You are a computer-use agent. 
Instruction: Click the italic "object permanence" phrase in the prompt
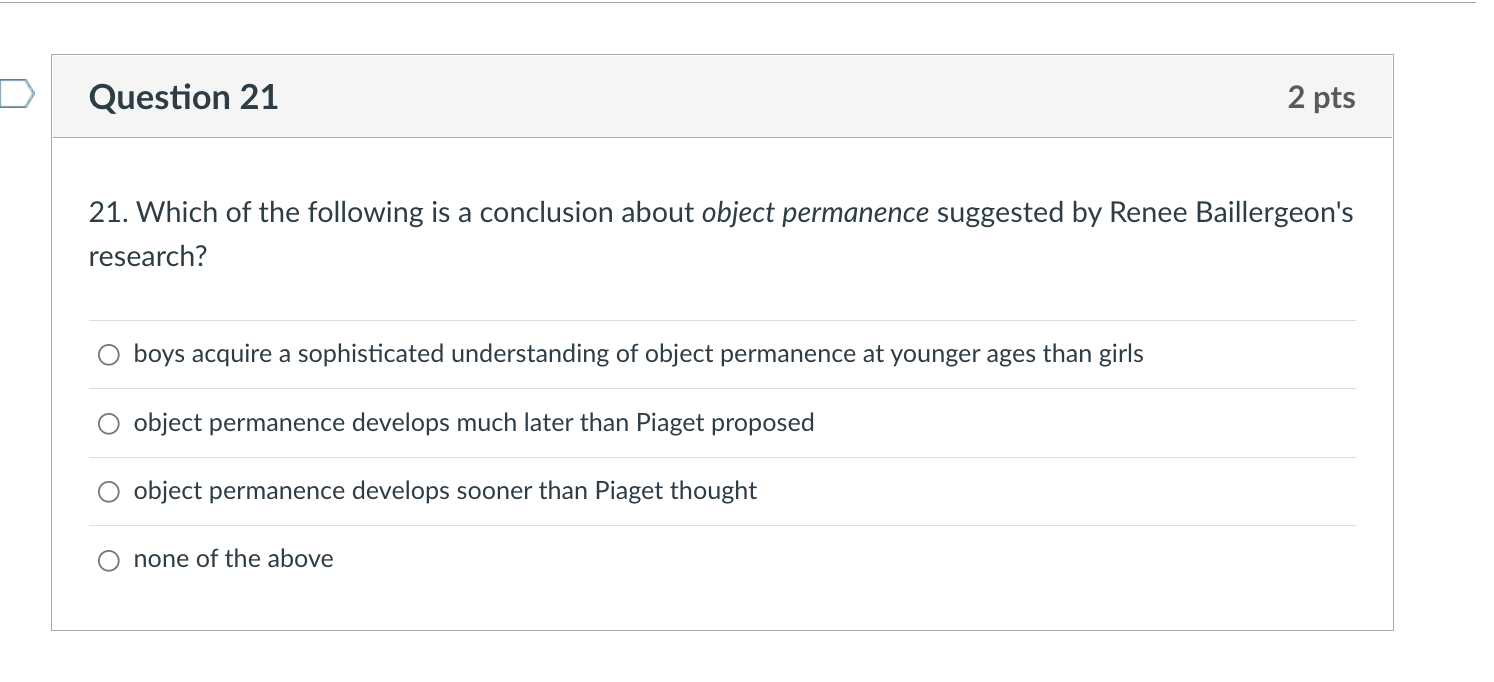815,213
